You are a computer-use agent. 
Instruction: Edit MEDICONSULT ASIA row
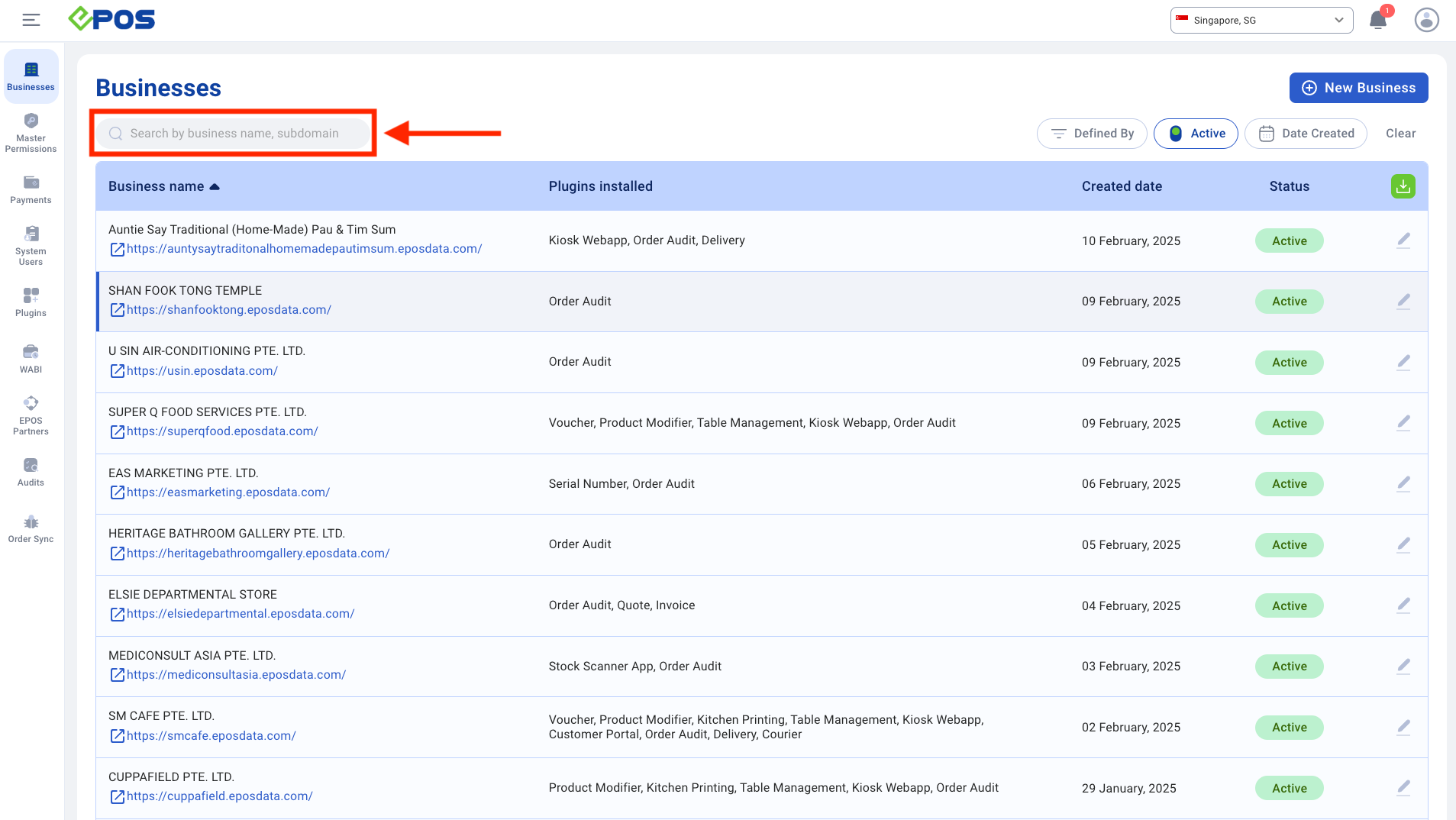click(1403, 667)
